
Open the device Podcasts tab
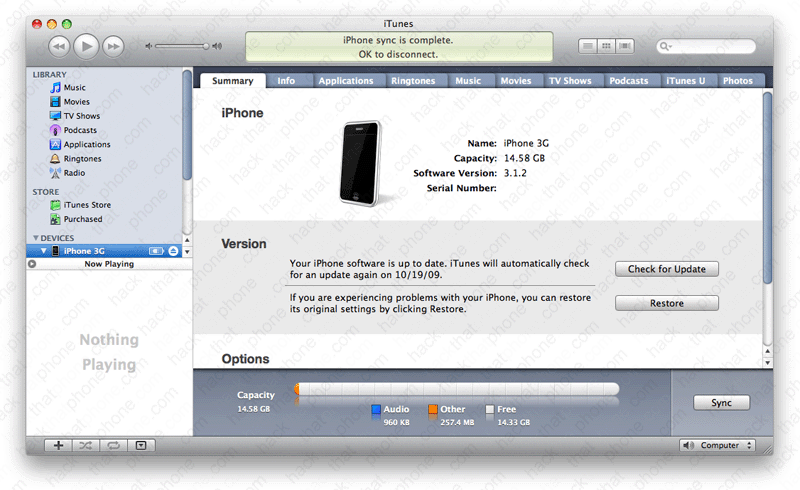629,81
